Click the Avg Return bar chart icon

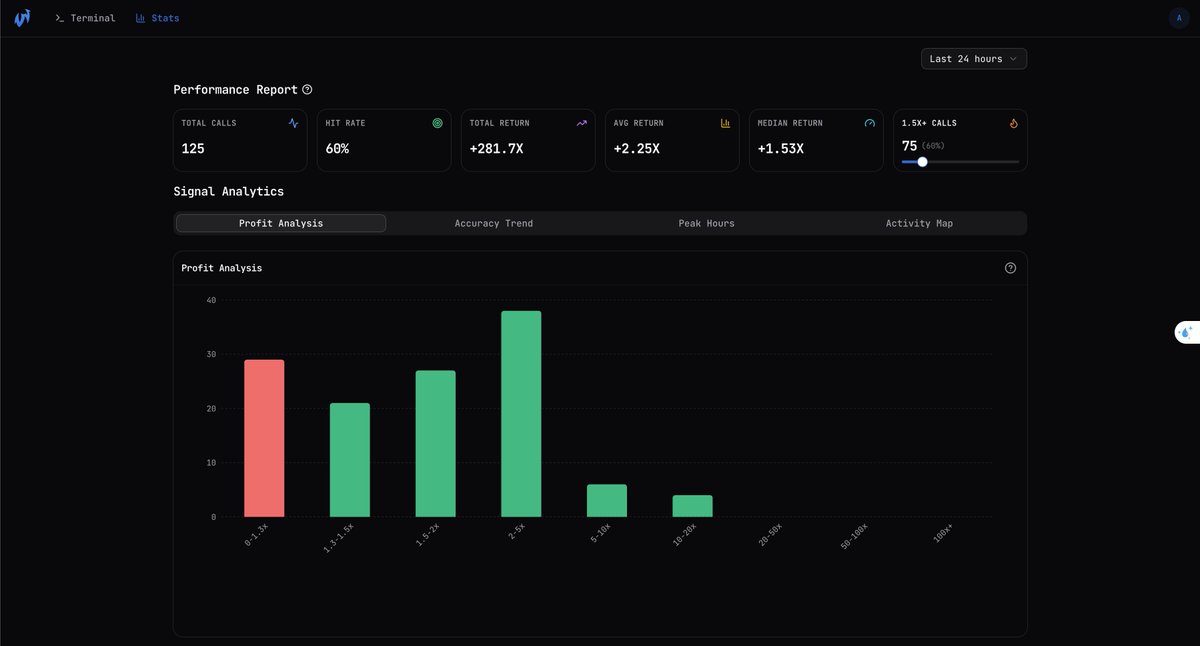726,123
